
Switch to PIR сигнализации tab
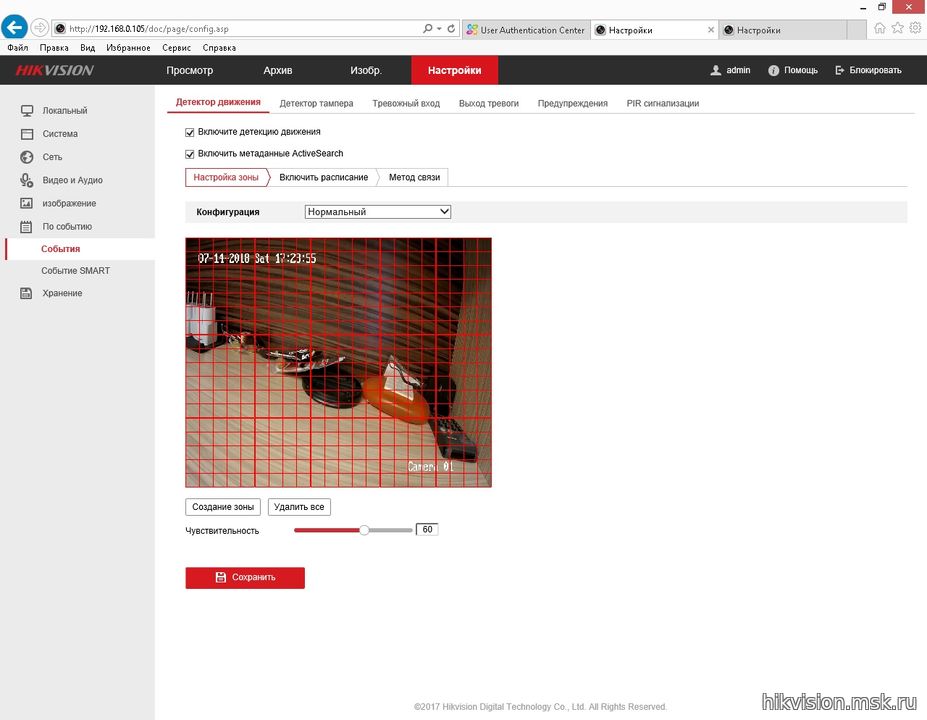click(x=663, y=103)
